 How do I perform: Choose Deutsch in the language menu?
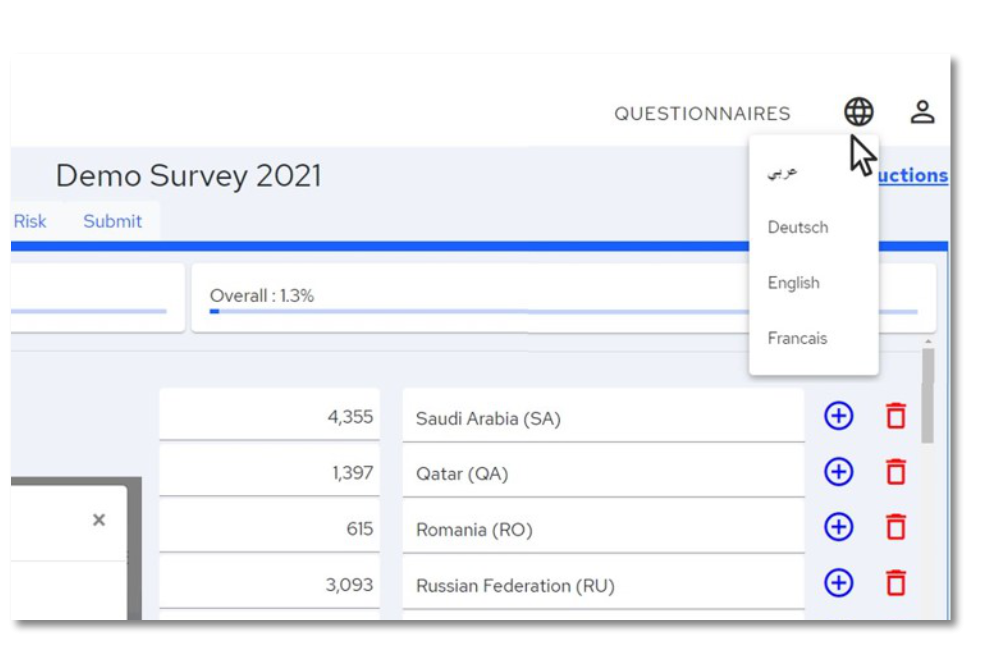click(798, 227)
